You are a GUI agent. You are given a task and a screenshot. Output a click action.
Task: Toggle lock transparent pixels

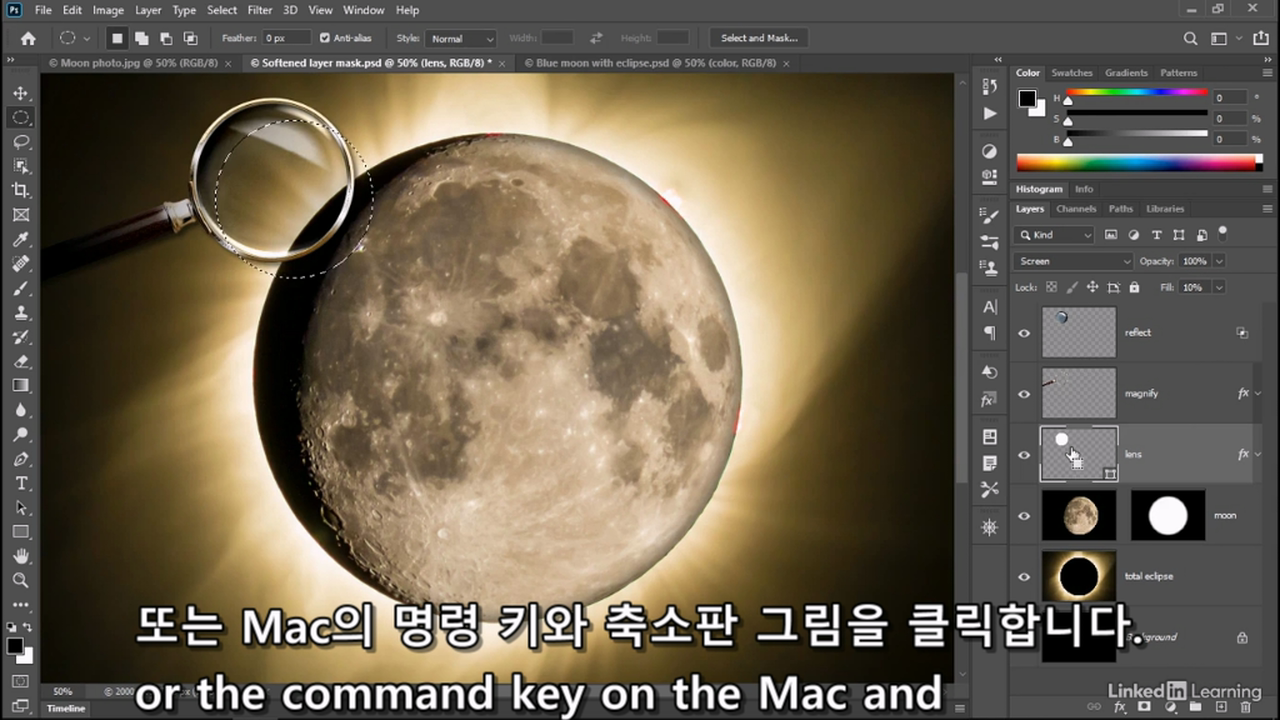(x=1051, y=287)
